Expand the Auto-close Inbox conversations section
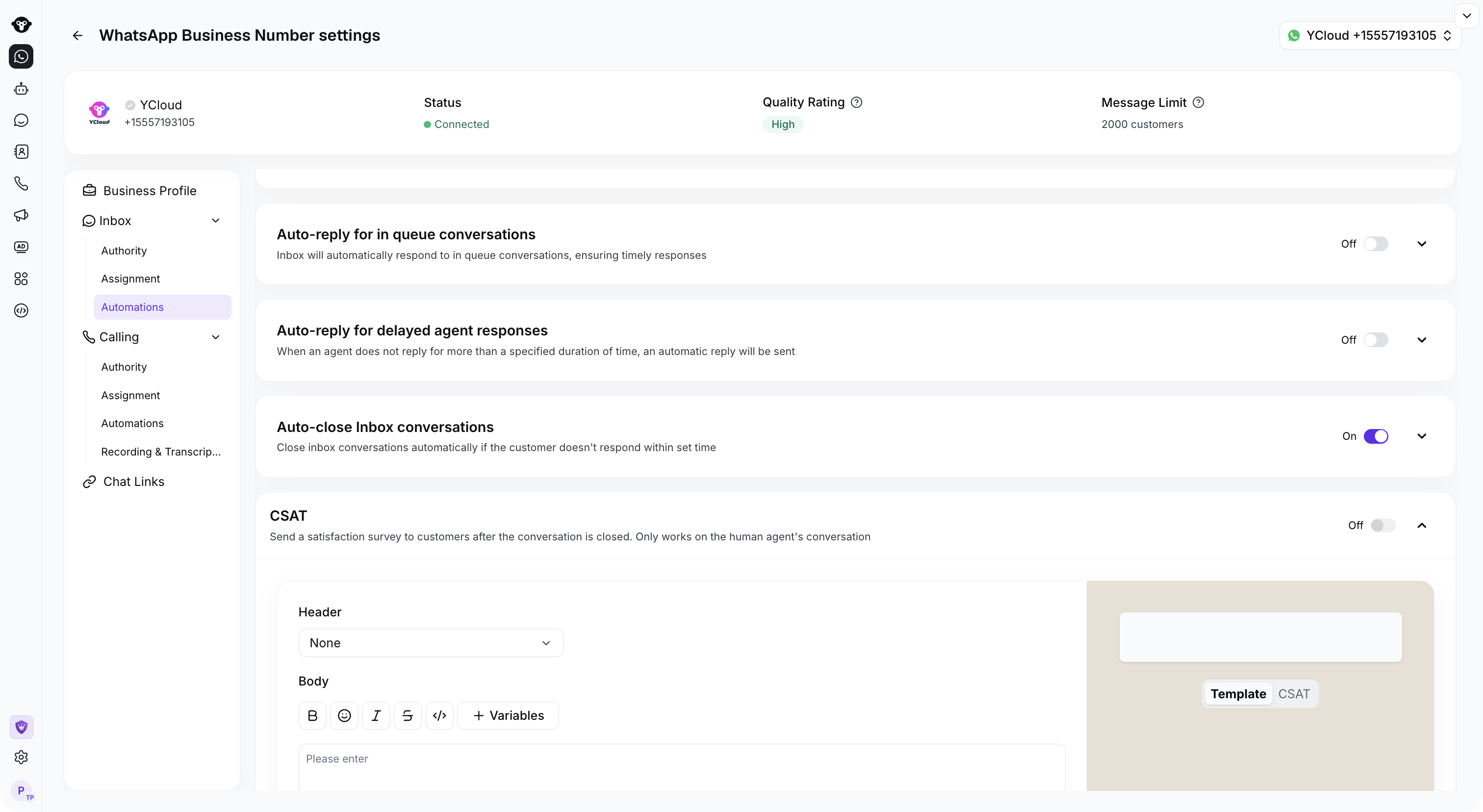 pos(1421,436)
